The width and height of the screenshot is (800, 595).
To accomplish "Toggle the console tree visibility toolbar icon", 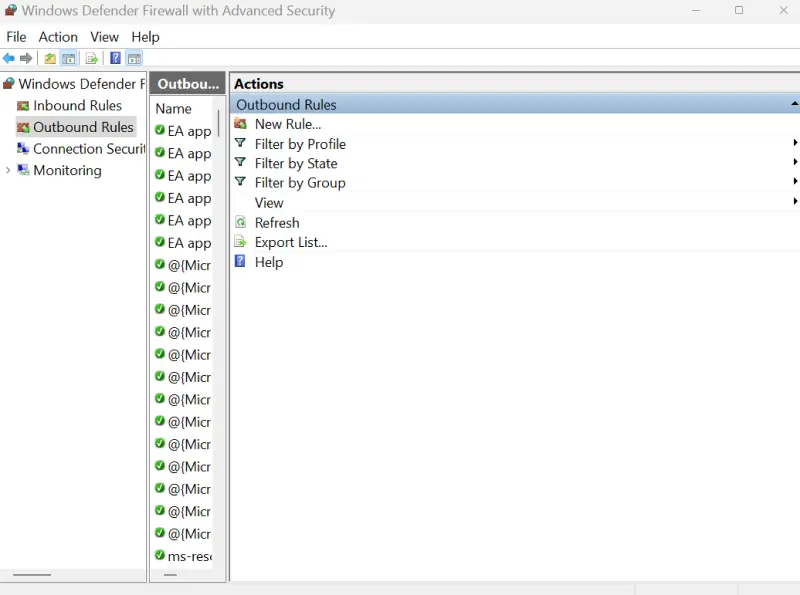I will click(x=68, y=58).
